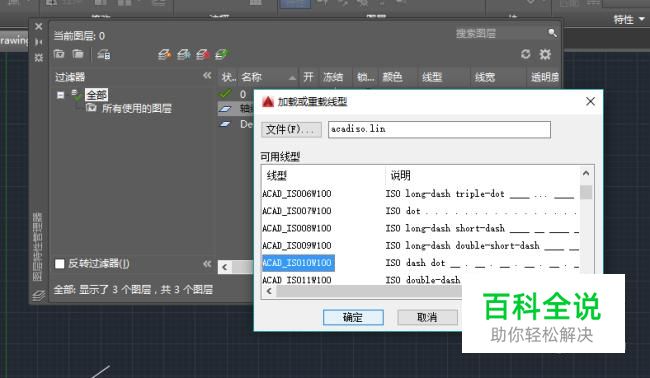This screenshot has width=650, height=378.
Task: Click 取消 in the linetype dialog
Action: point(427,317)
